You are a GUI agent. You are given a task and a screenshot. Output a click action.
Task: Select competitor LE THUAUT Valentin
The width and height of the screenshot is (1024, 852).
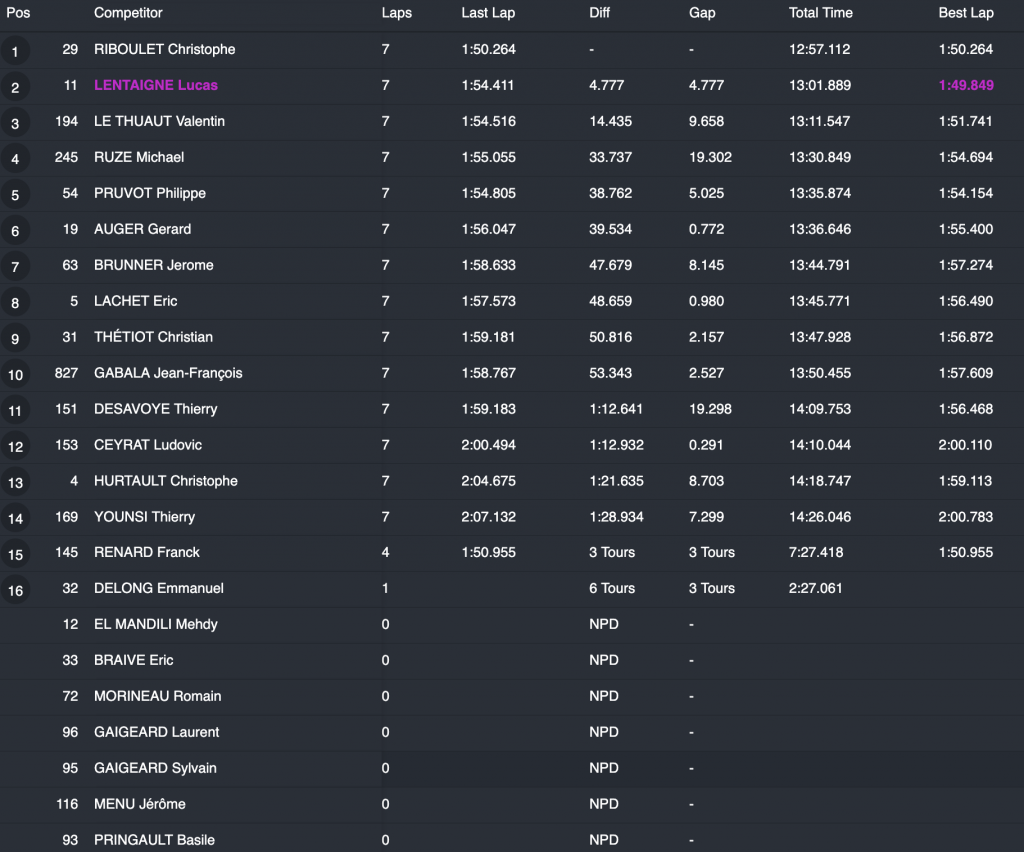159,121
